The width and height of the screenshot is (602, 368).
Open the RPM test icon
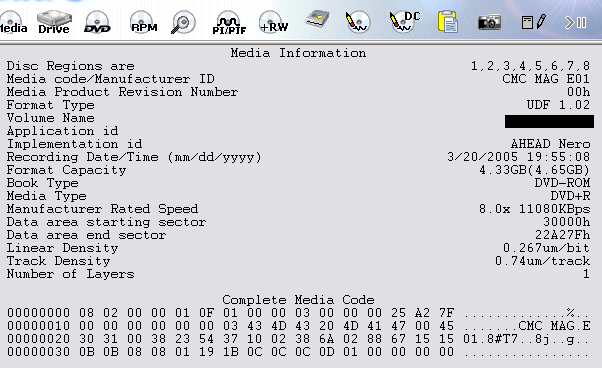click(x=144, y=22)
